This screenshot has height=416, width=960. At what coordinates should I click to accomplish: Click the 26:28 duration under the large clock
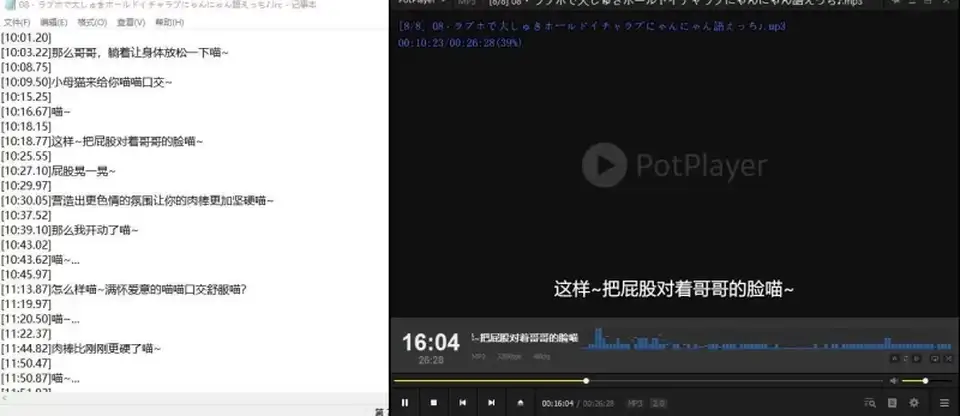431,360
